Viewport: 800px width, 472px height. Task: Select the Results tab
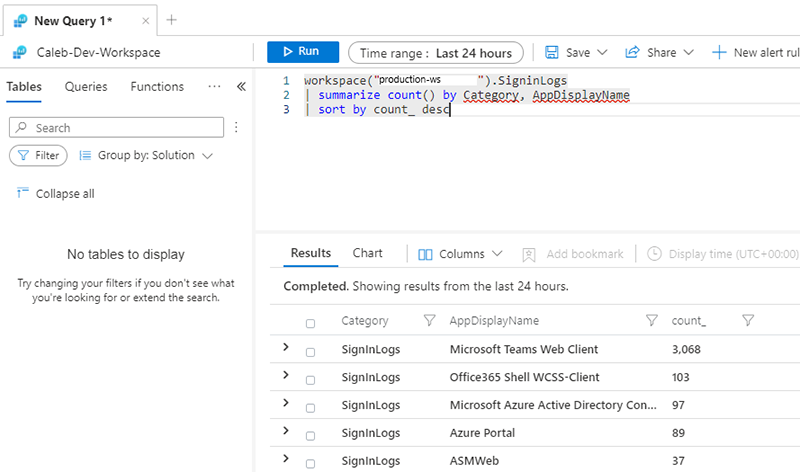coord(311,253)
